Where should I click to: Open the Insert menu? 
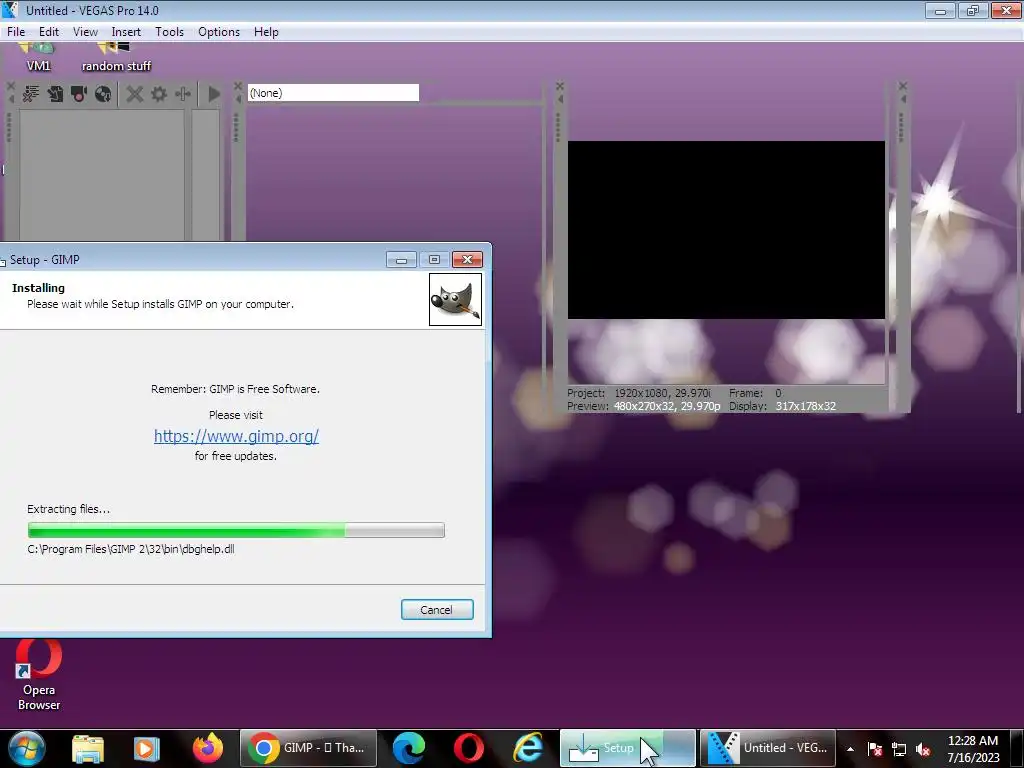(126, 31)
